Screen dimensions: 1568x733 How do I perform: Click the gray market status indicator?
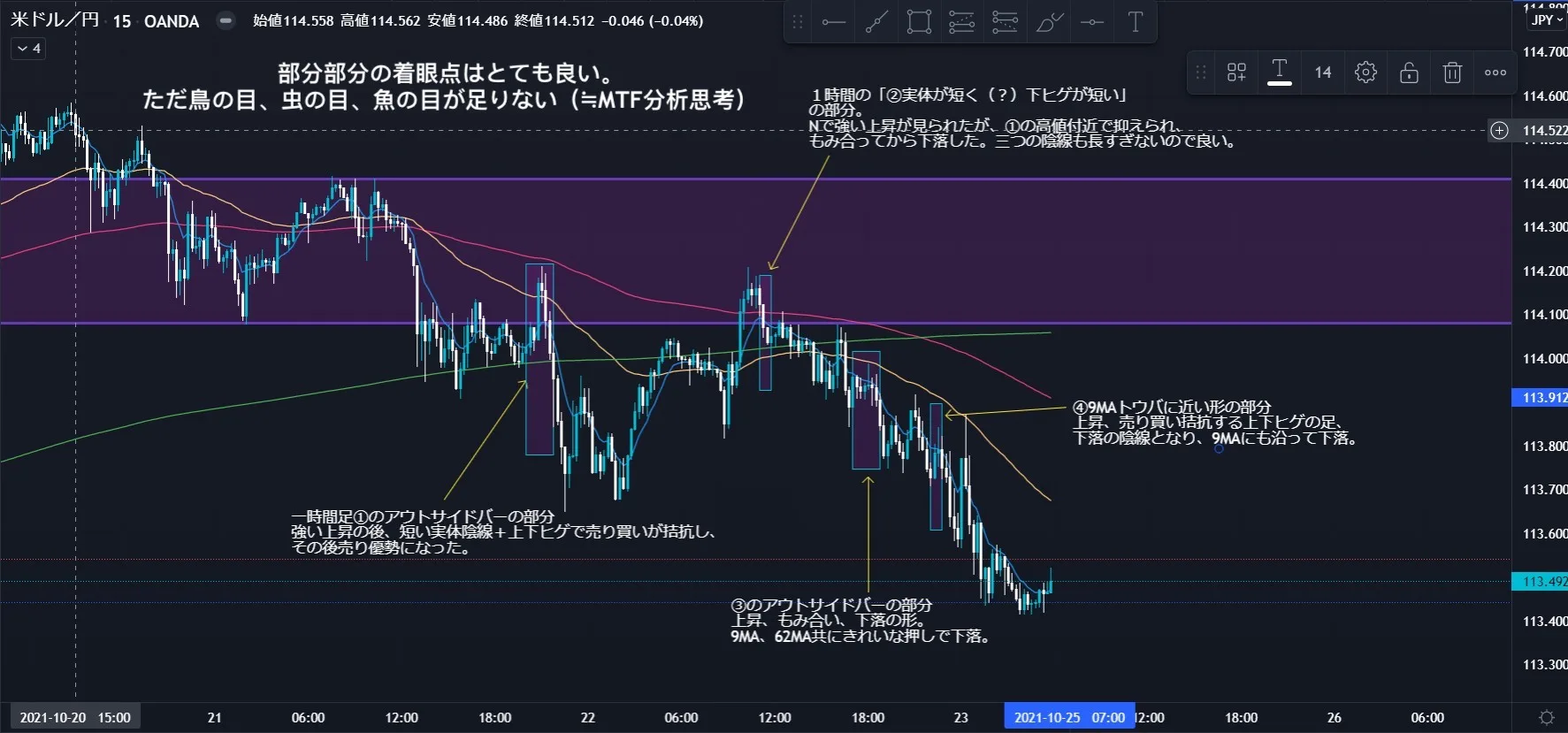click(226, 20)
